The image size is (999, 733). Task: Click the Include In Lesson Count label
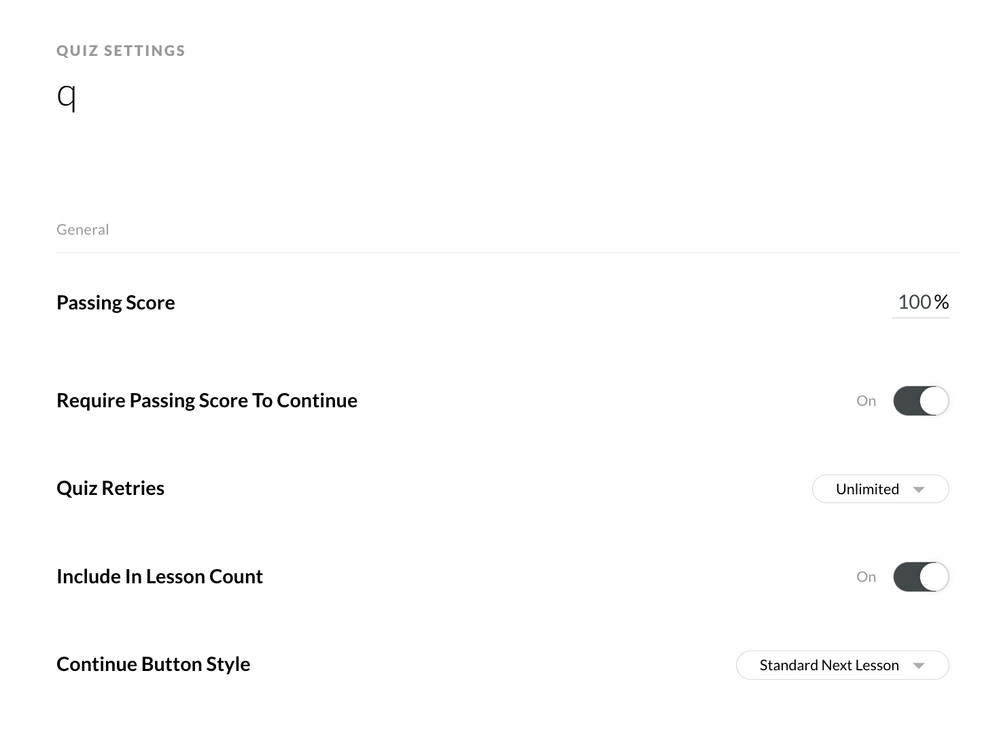click(160, 577)
